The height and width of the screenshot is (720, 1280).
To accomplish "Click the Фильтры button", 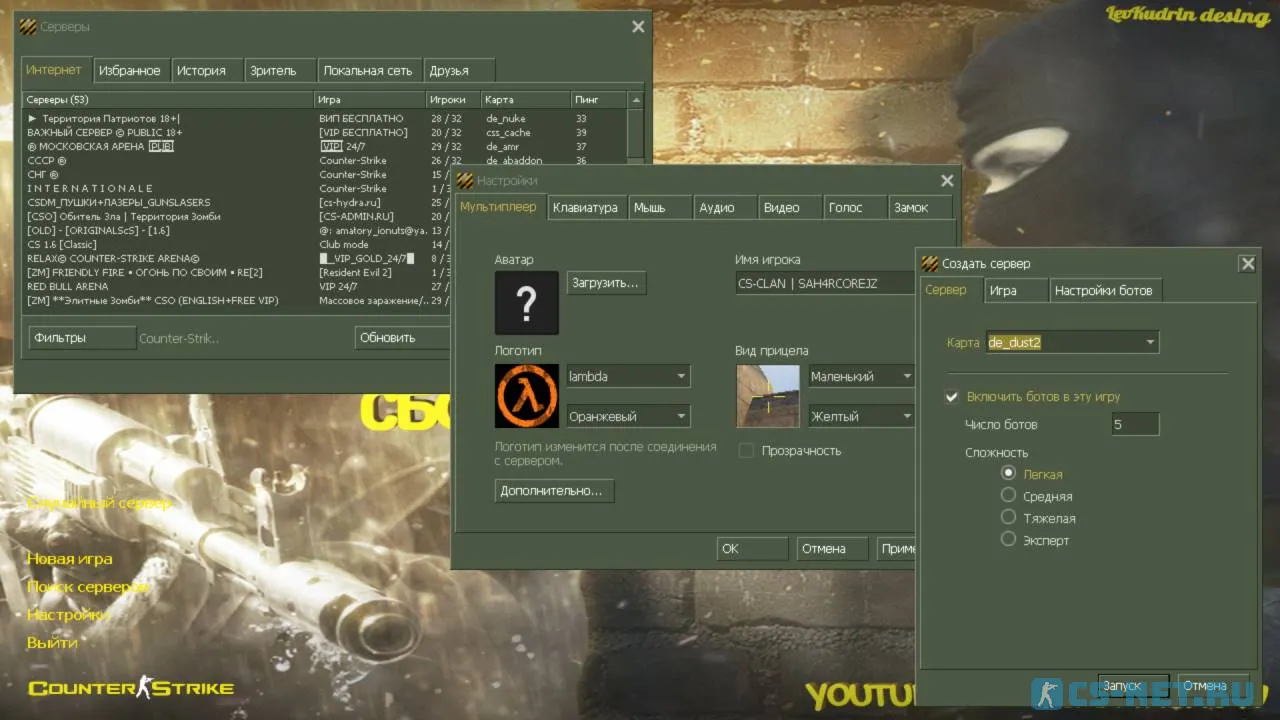I will coord(82,338).
